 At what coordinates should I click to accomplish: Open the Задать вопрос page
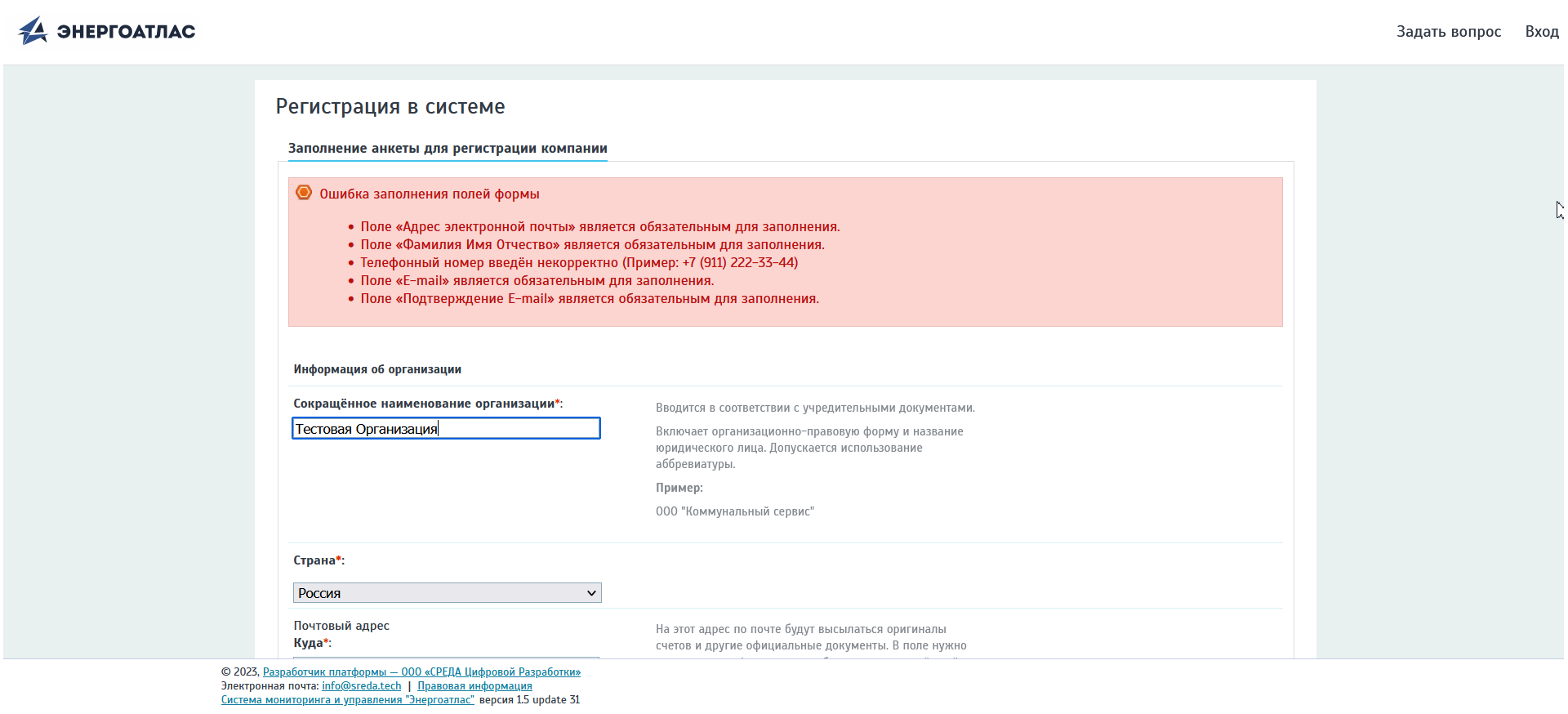1448,32
